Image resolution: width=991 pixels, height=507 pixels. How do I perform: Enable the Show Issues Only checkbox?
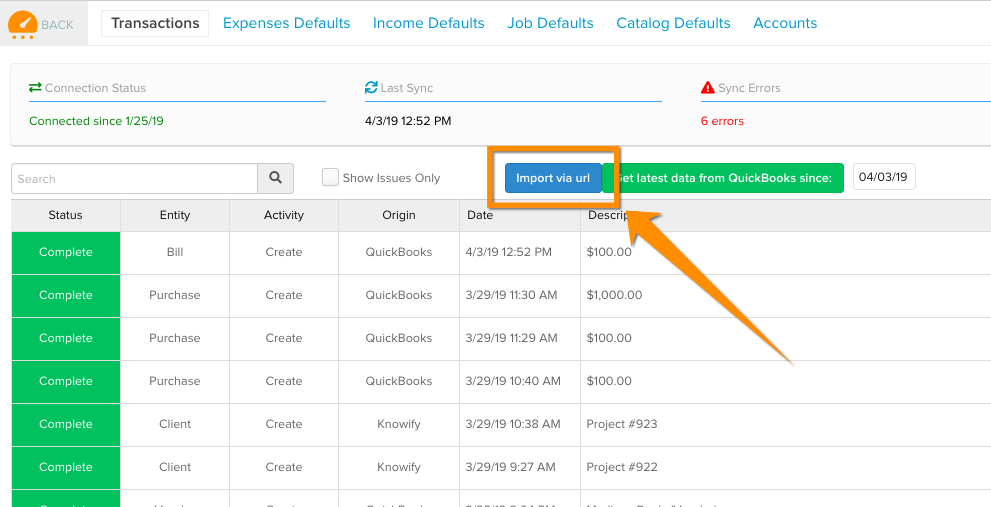(x=330, y=178)
